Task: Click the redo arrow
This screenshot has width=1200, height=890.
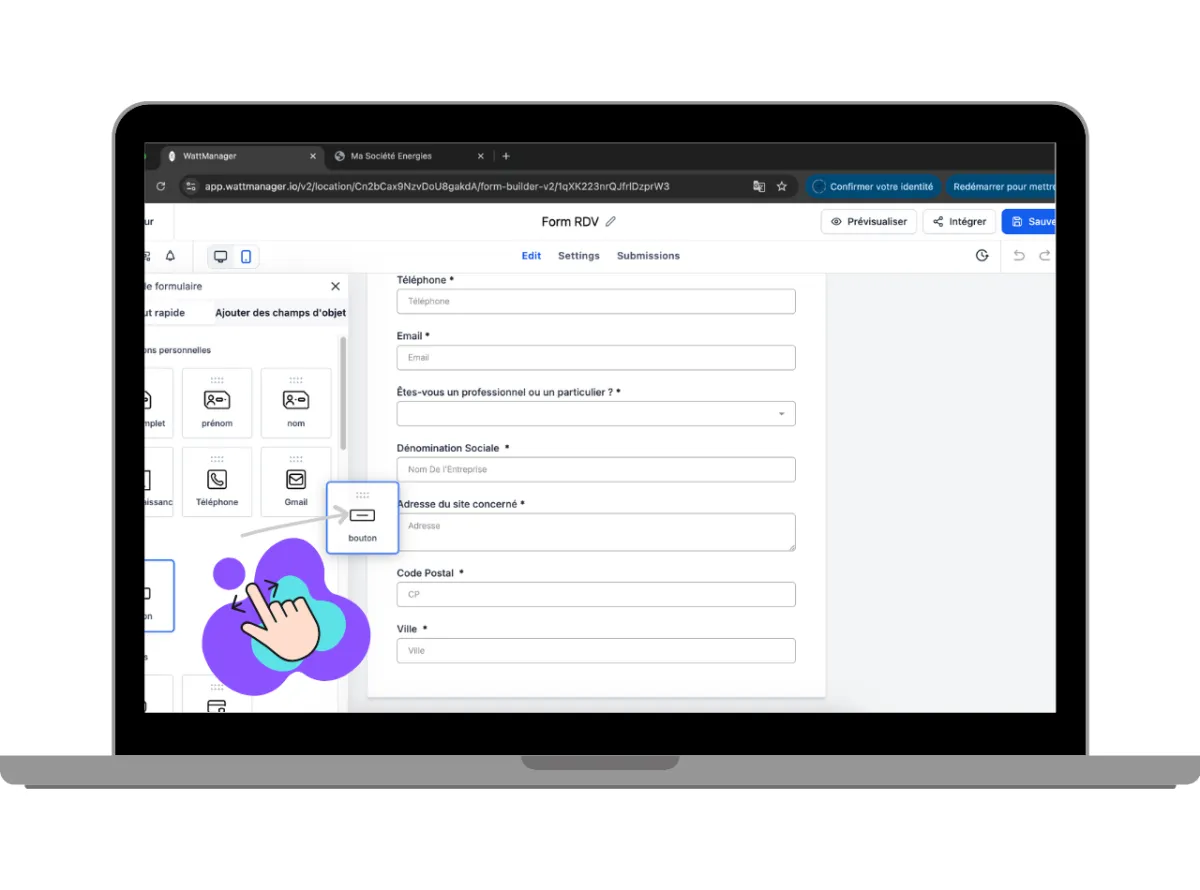Action: coord(1045,256)
